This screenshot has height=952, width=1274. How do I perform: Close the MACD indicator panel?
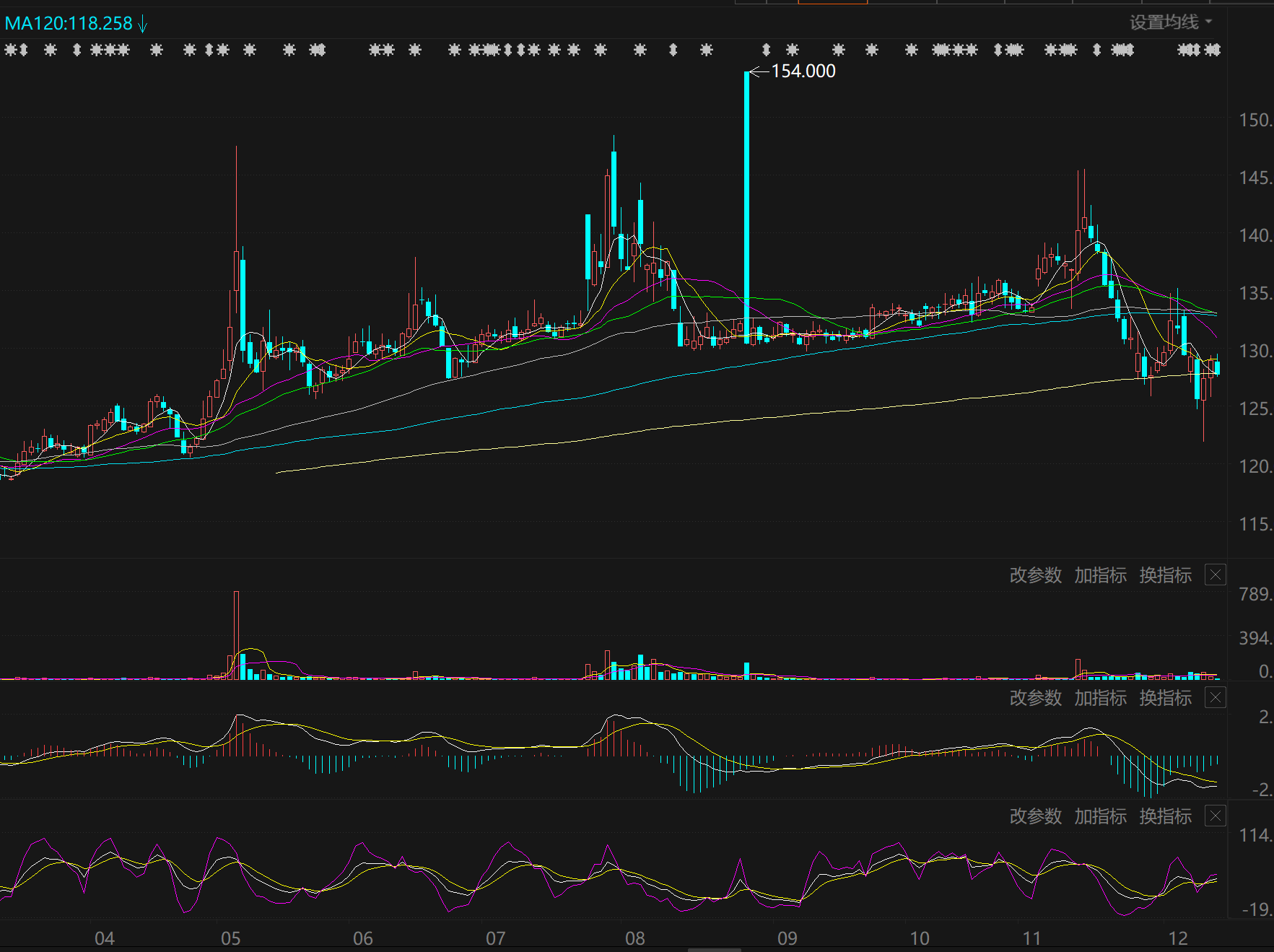(1216, 698)
